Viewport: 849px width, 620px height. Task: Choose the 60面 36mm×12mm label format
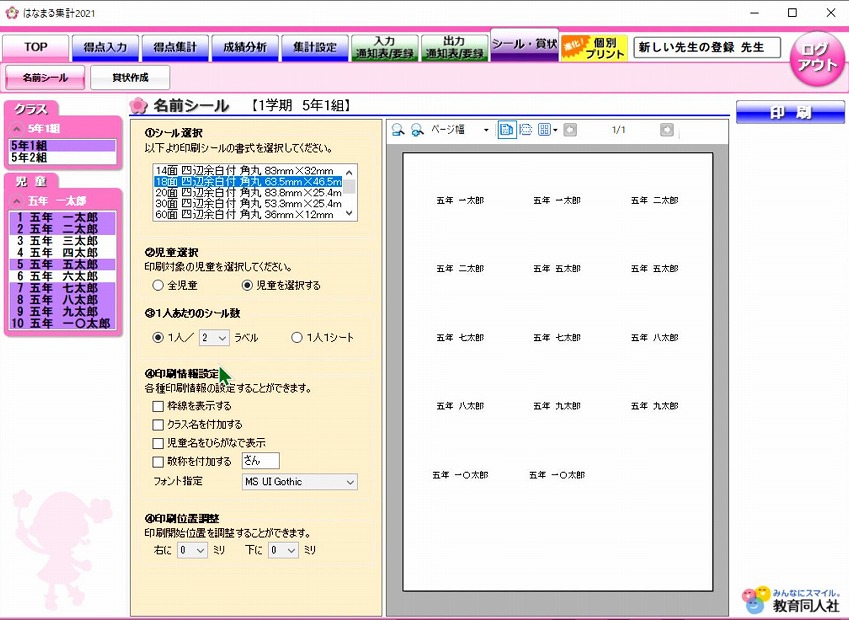(x=249, y=214)
